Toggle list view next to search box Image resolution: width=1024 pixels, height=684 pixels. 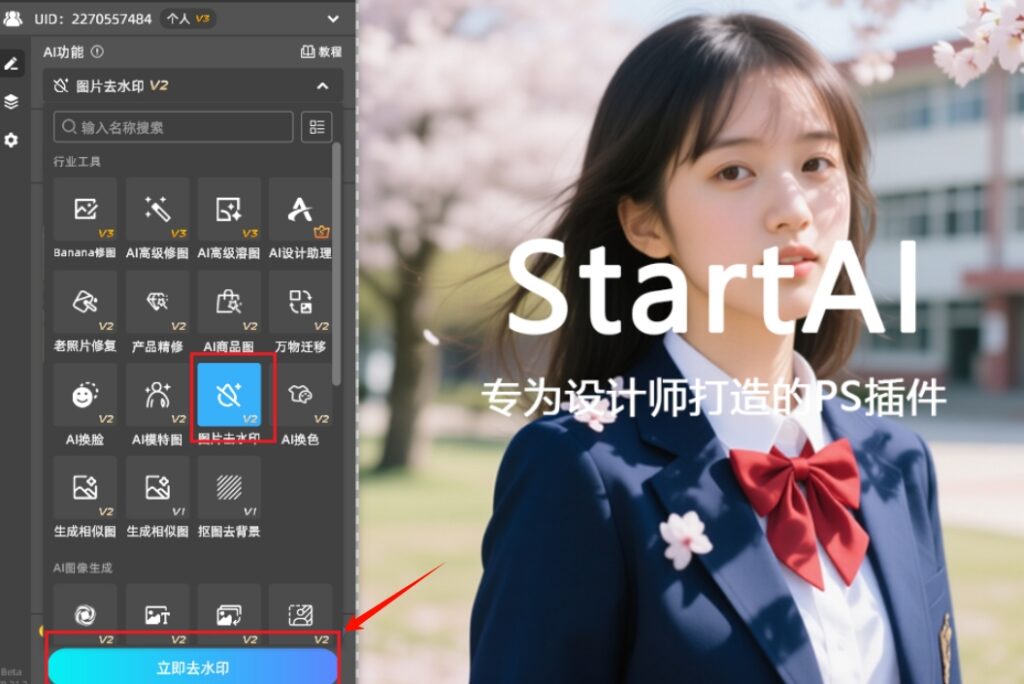tap(317, 127)
